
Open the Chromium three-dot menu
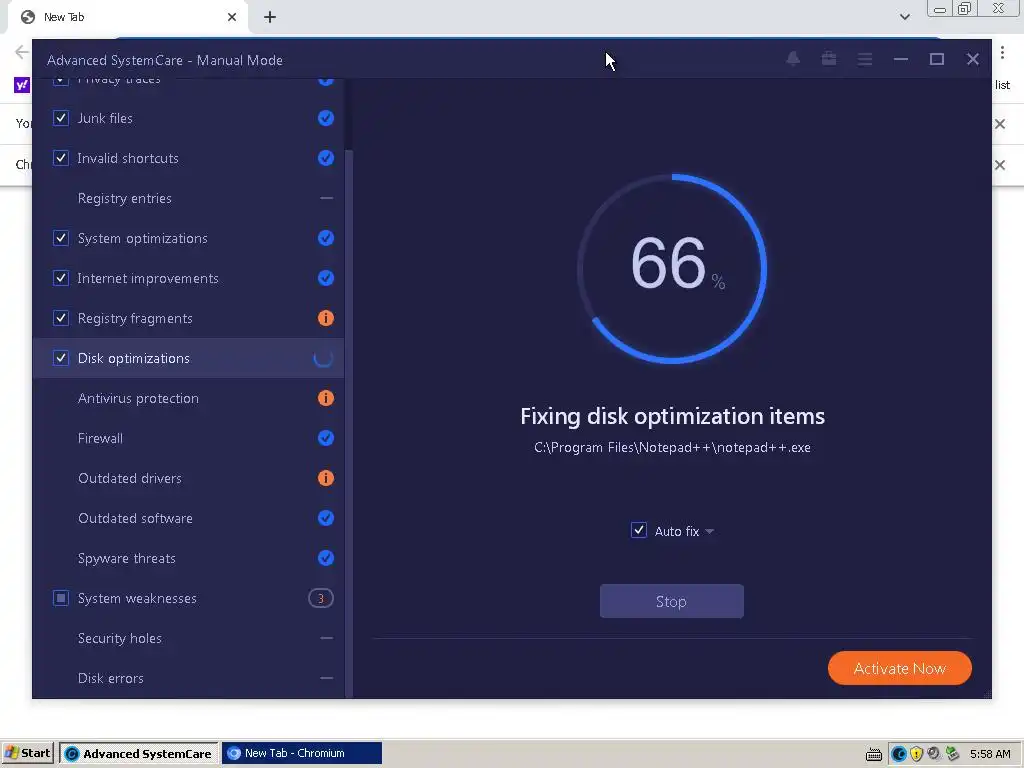coord(1002,53)
